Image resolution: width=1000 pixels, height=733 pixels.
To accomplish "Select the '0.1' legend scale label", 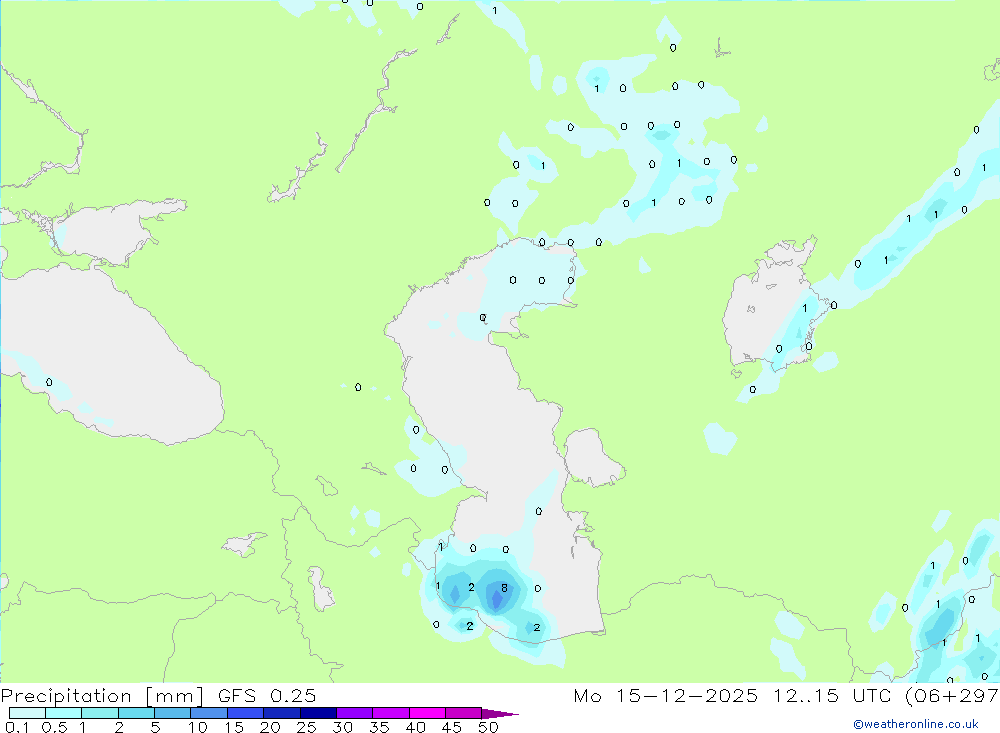I will (x=17, y=727).
